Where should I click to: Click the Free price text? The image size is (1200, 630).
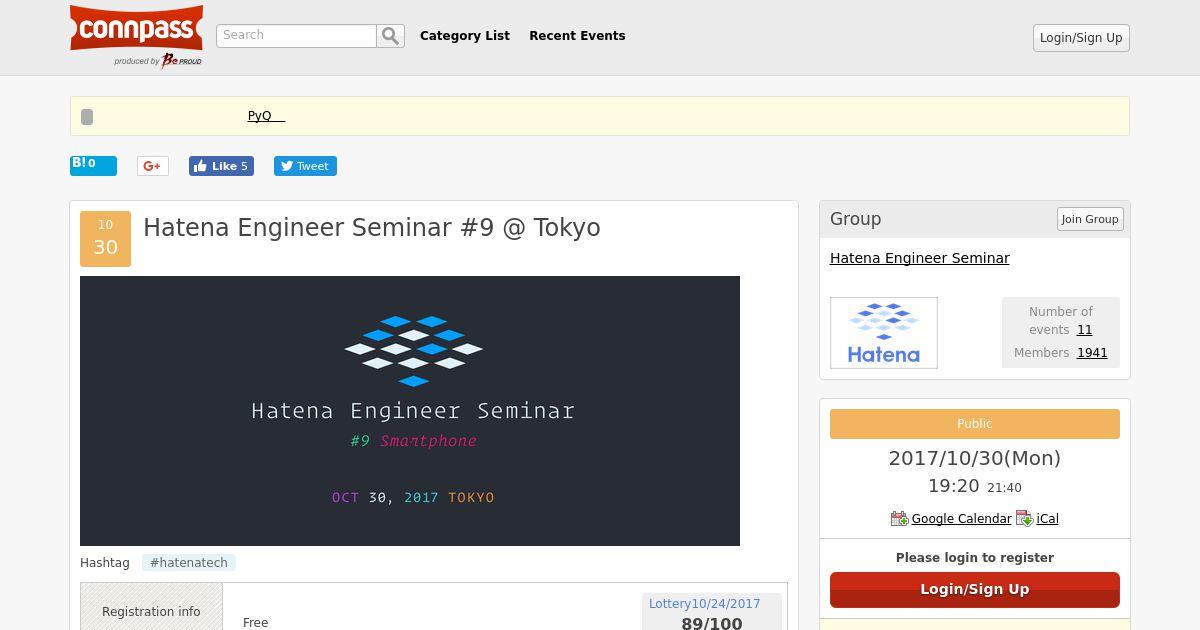tap(256, 622)
